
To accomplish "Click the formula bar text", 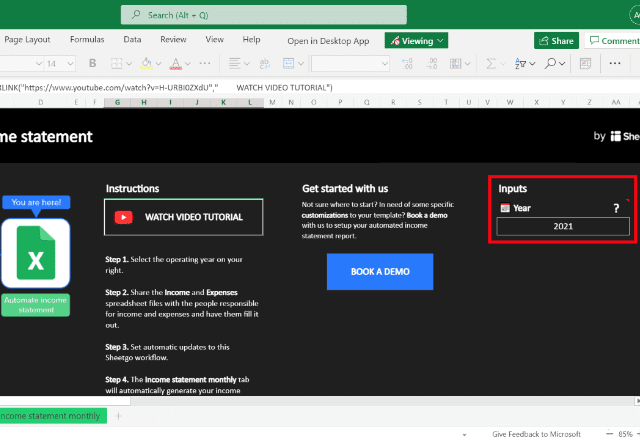I will point(167,87).
